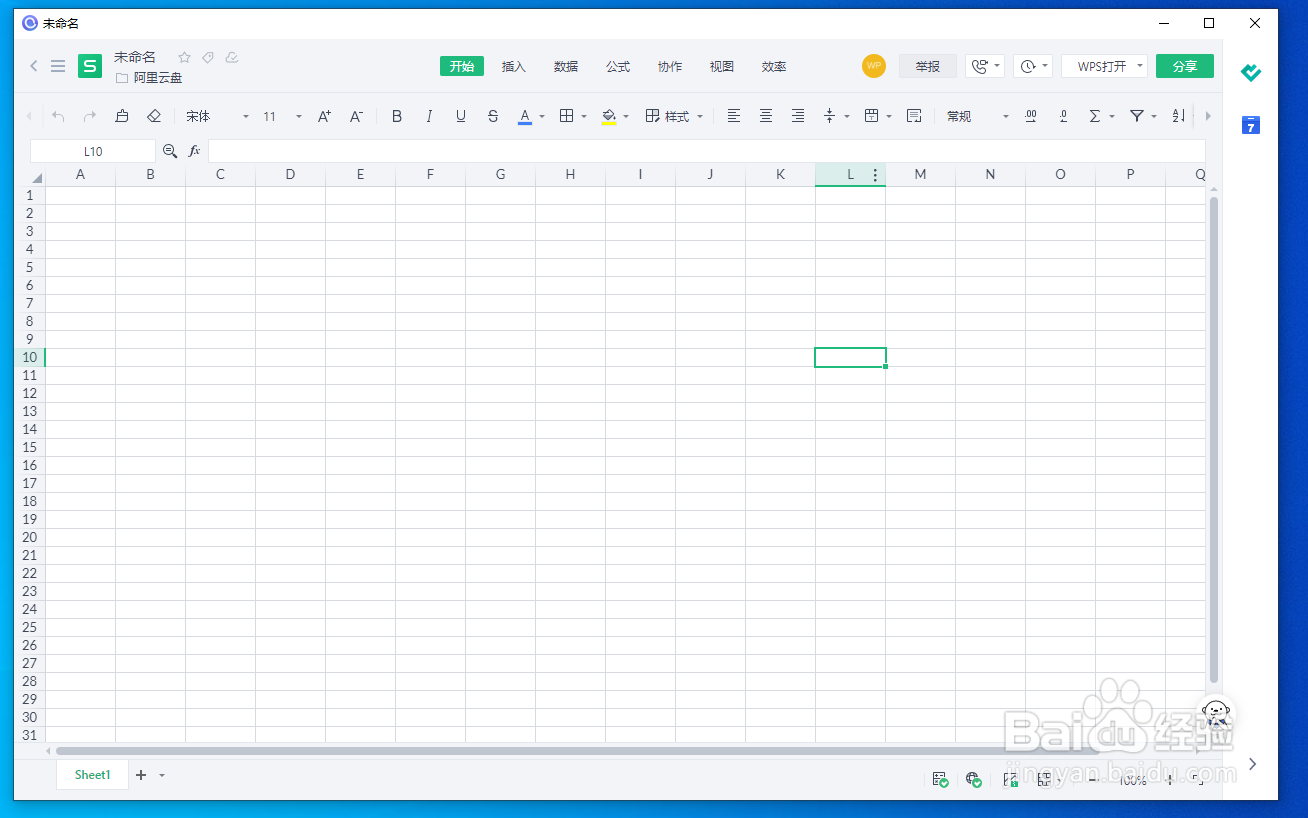Select the Sheet1 tab
The image size is (1308, 818).
tap(93, 775)
